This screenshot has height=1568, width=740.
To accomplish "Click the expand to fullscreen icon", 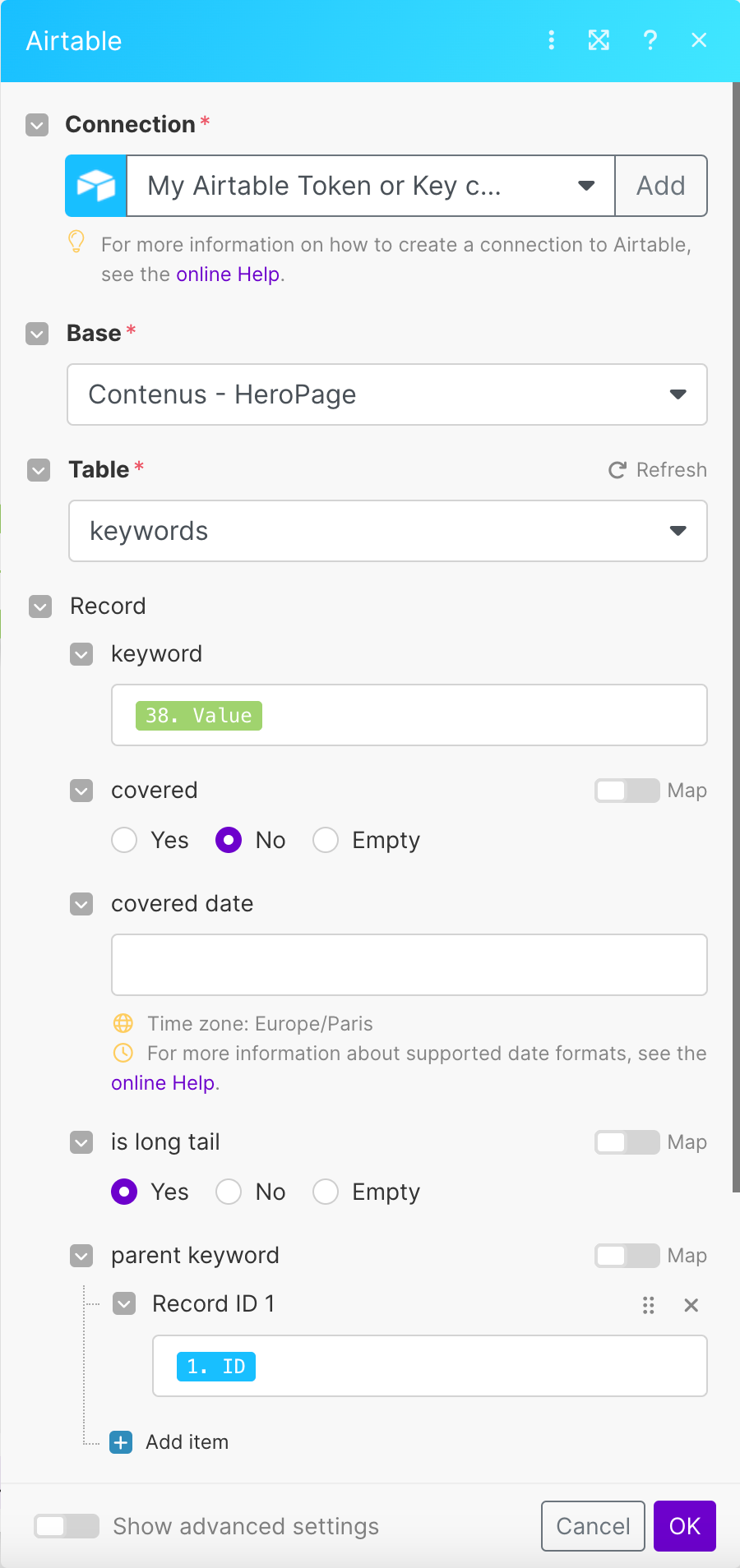I will tap(599, 40).
